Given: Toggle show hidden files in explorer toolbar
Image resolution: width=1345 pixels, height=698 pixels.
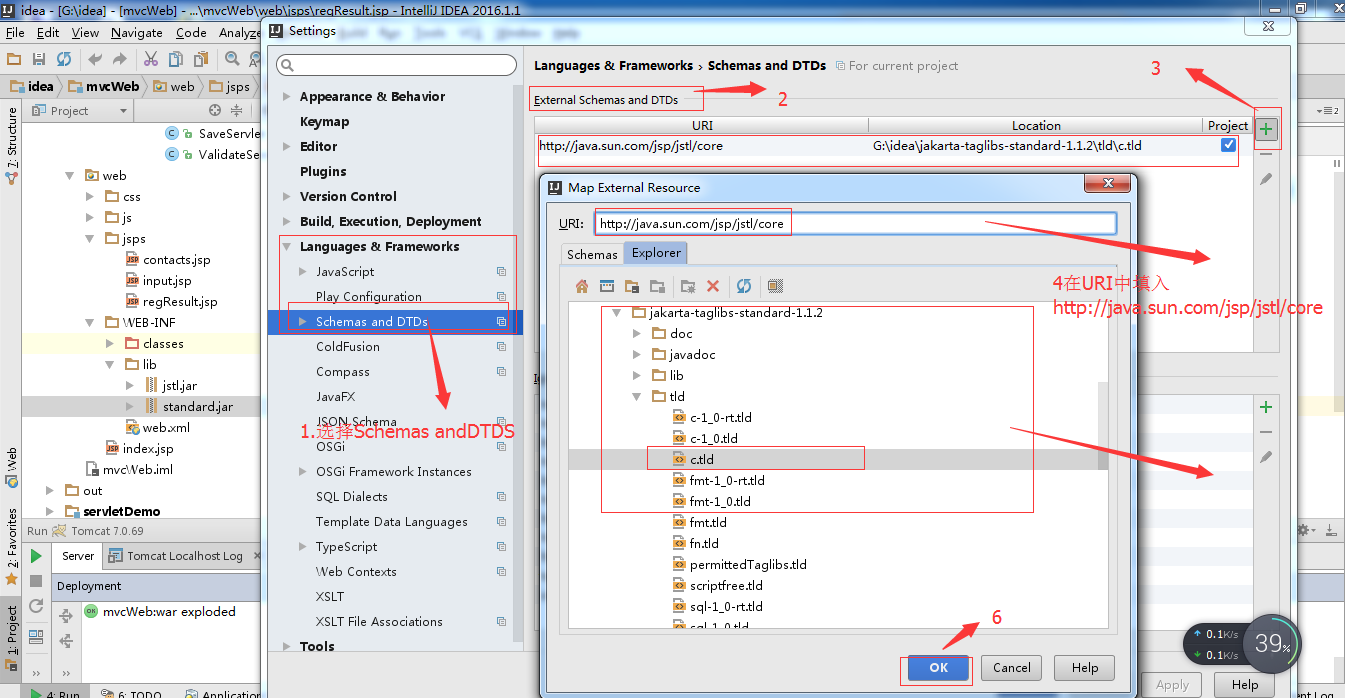Looking at the screenshot, I should pyautogui.click(x=775, y=286).
